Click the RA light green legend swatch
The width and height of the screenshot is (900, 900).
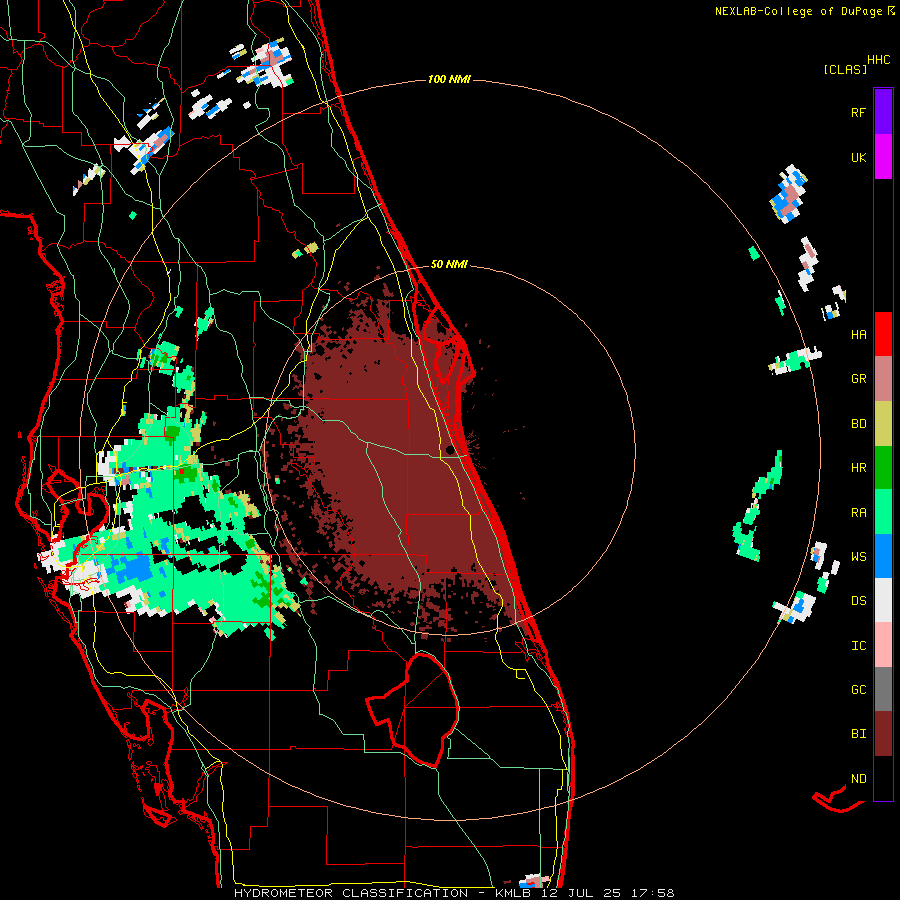(883, 512)
